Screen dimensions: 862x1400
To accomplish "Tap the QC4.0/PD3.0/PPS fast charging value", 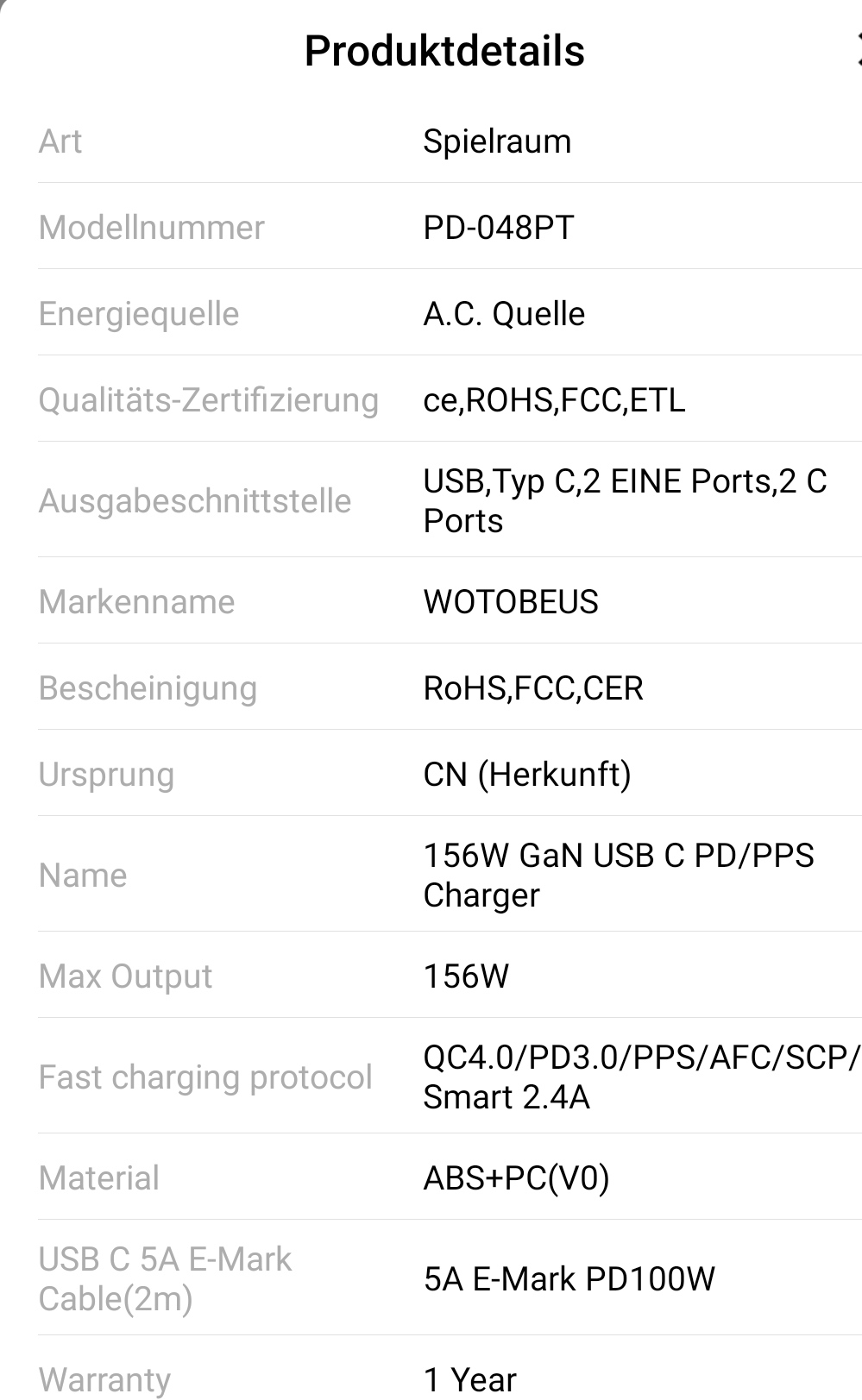I will click(640, 1077).
